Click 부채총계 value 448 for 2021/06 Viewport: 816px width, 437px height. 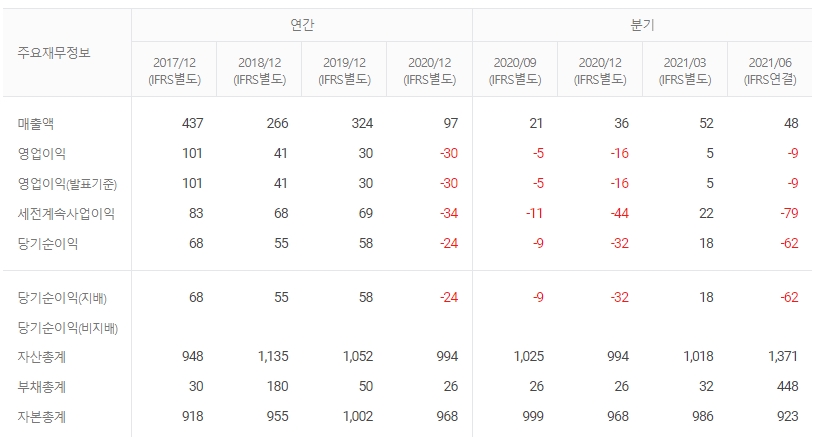[787, 387]
